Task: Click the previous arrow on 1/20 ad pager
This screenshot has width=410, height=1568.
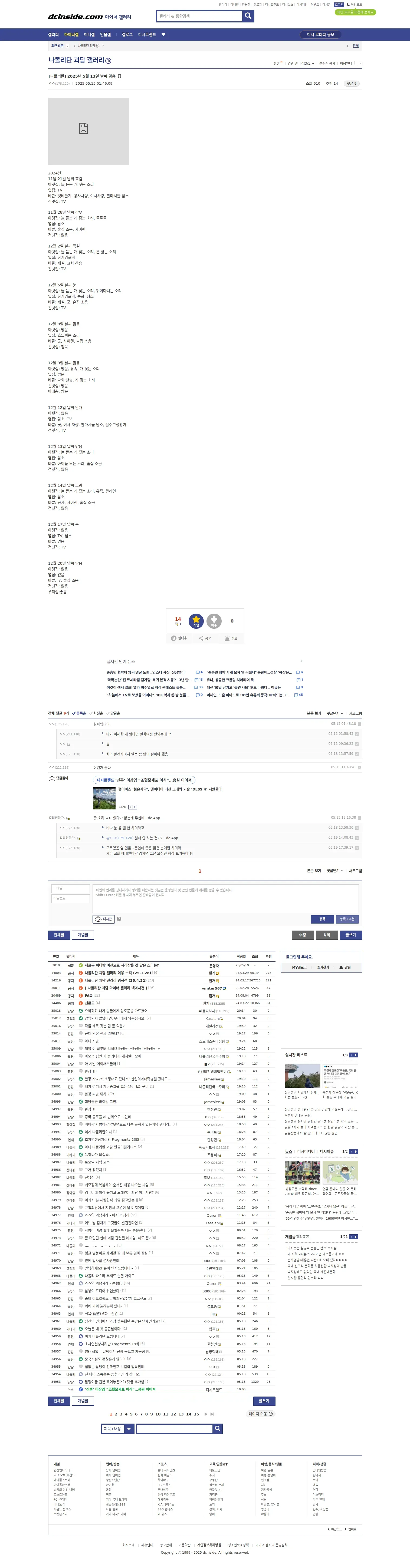Action: tap(130, 807)
